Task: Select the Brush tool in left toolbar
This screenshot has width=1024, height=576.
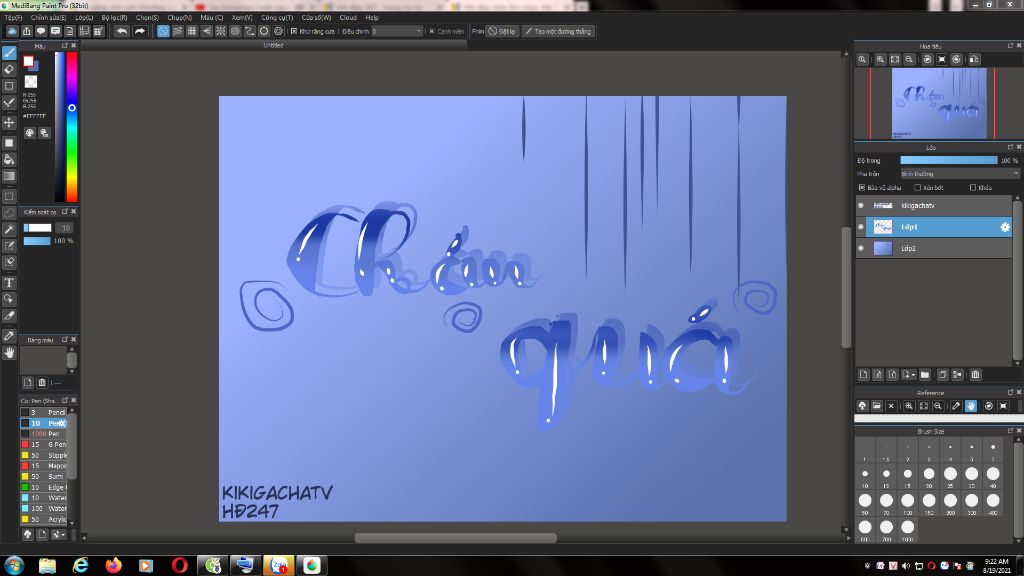Action: tap(9, 53)
